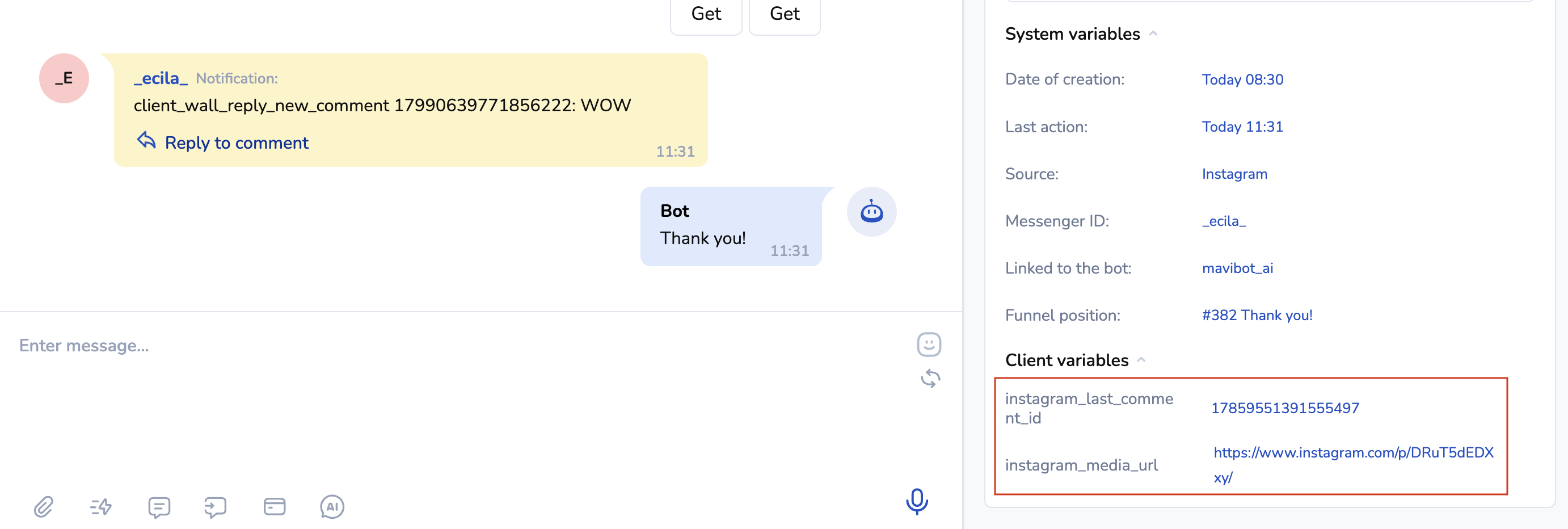Click the circular arrows sync icon
1568x529 pixels.
pos(929,379)
